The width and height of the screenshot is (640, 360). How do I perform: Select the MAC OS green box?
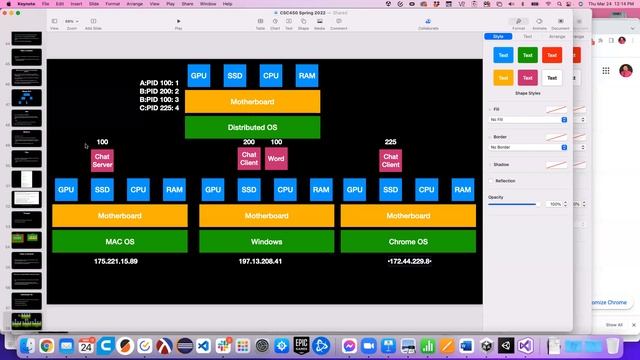pyautogui.click(x=120, y=242)
